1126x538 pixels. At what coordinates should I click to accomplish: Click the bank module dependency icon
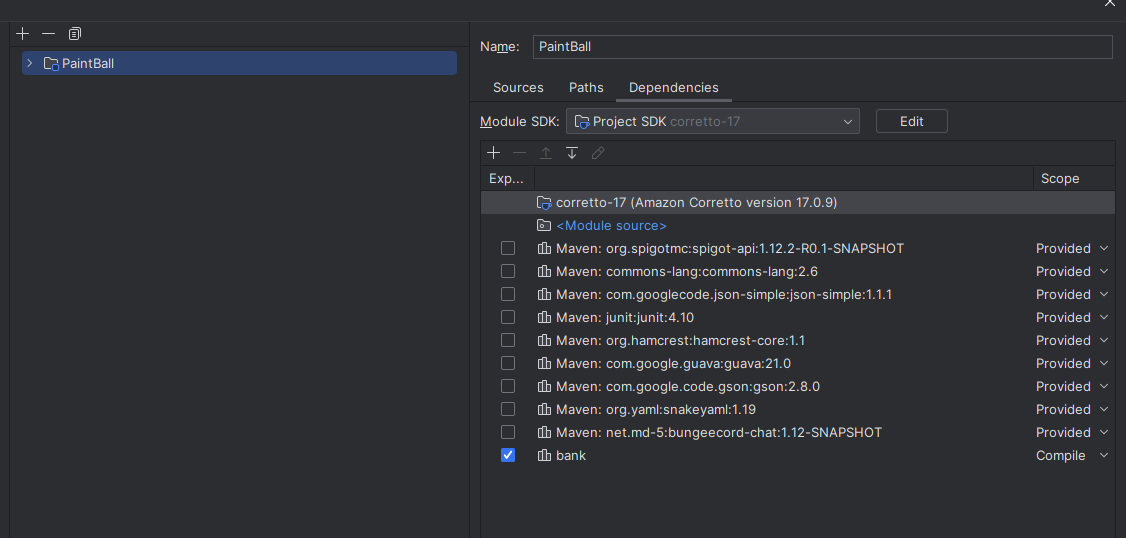point(544,455)
